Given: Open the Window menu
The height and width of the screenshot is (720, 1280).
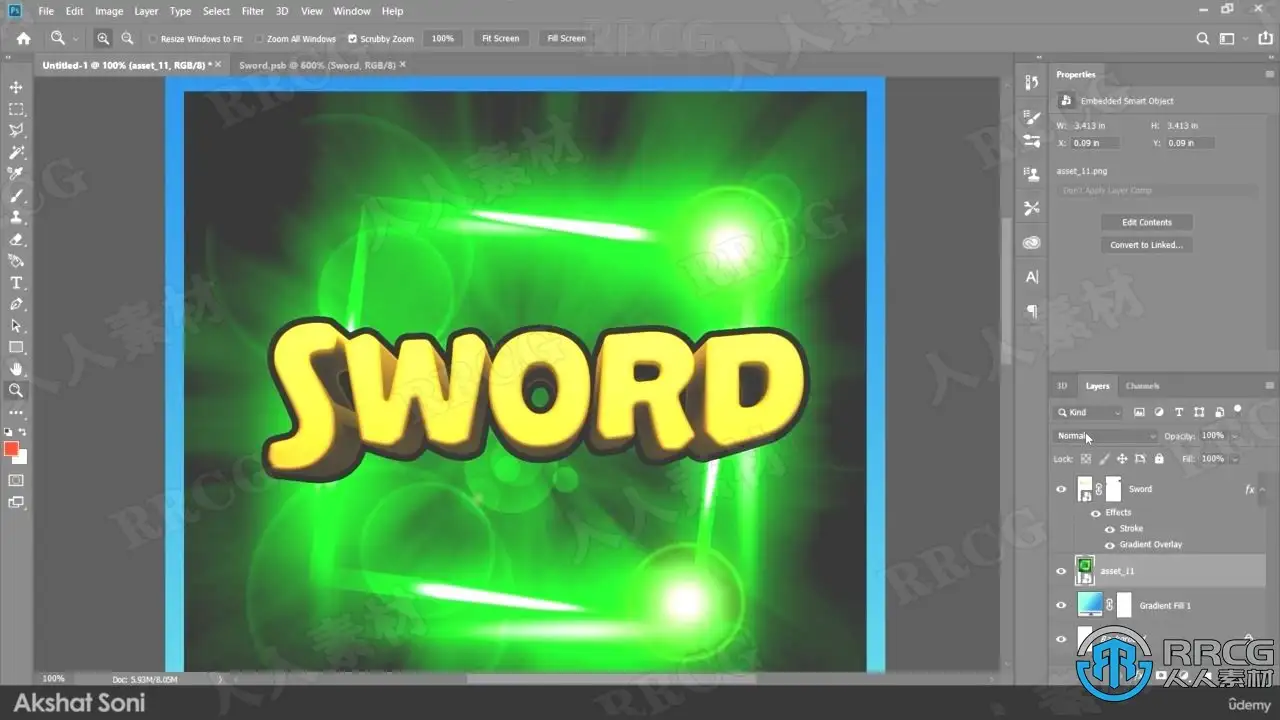Looking at the screenshot, I should (x=352, y=11).
